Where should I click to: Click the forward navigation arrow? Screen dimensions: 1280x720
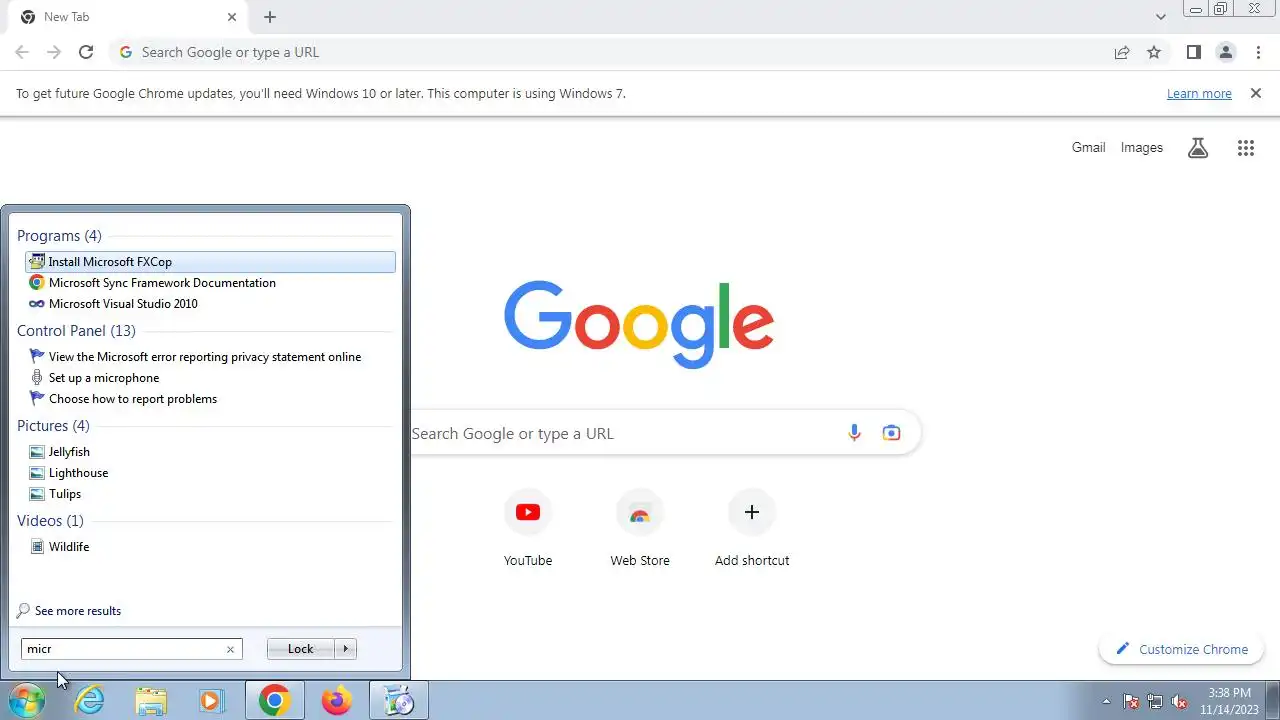coord(54,52)
